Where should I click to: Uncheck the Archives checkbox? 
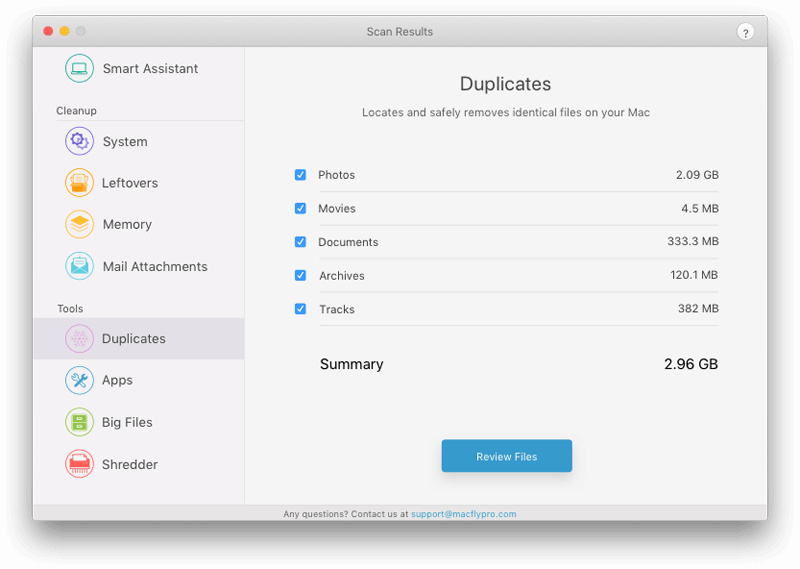pos(300,275)
